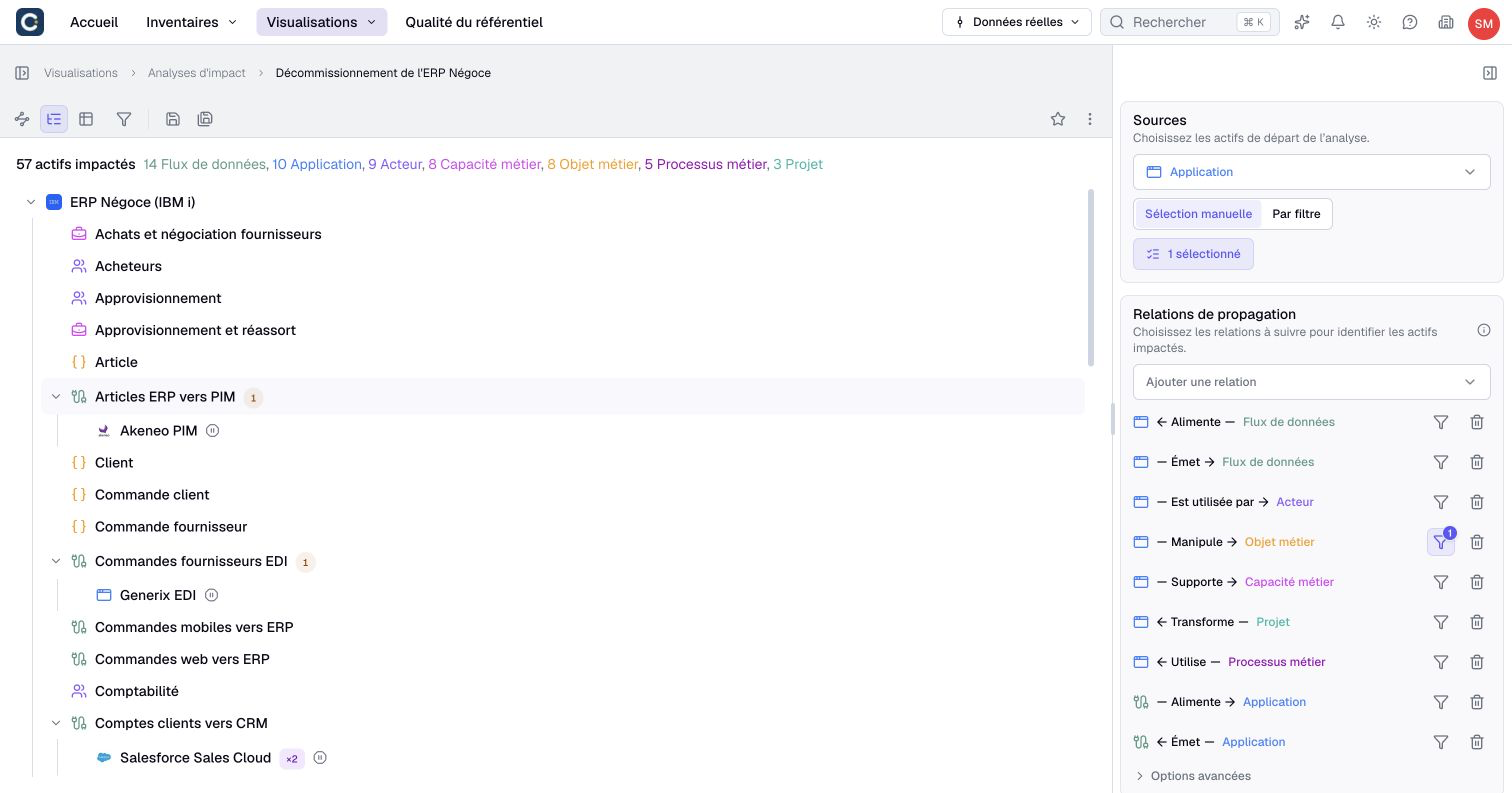Image resolution: width=1512 pixels, height=793 pixels.
Task: Open the filter icon in the toolbar
Action: 124,119
